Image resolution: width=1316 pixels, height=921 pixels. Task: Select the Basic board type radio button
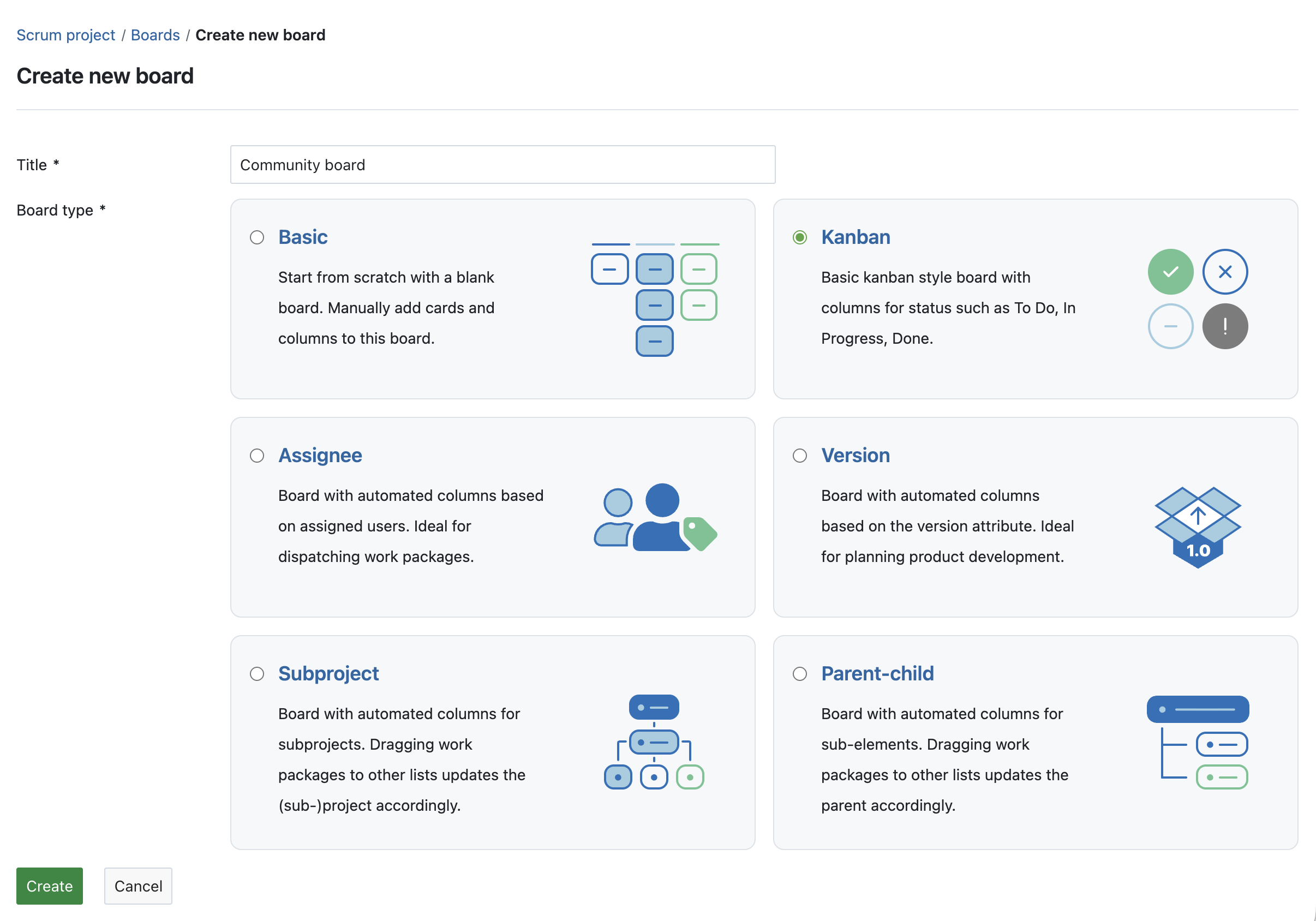257,237
